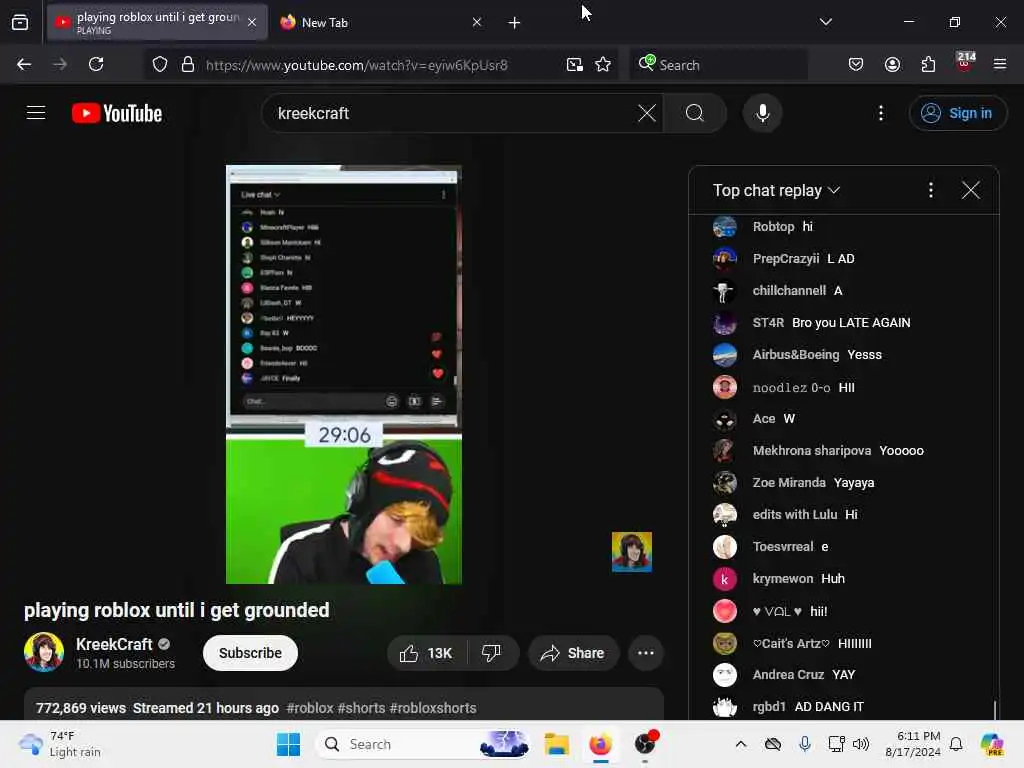Open the KreekCraft channel name link
The width and height of the screenshot is (1024, 768).
pos(114,644)
